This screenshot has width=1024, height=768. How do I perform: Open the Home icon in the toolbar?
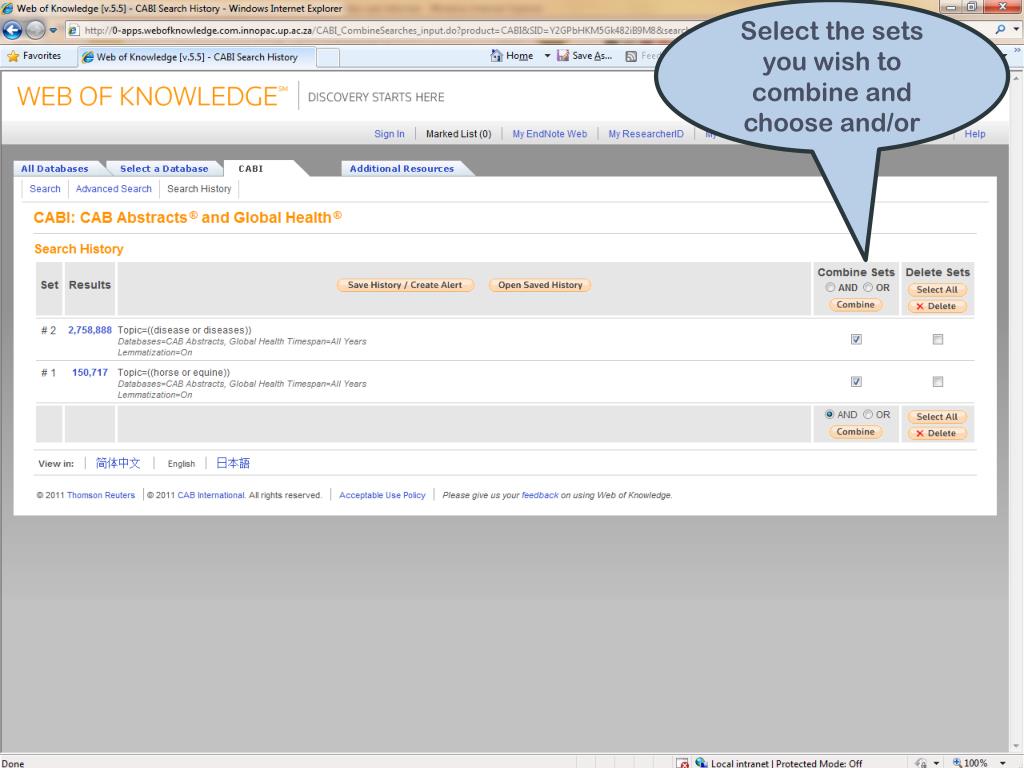pos(497,56)
